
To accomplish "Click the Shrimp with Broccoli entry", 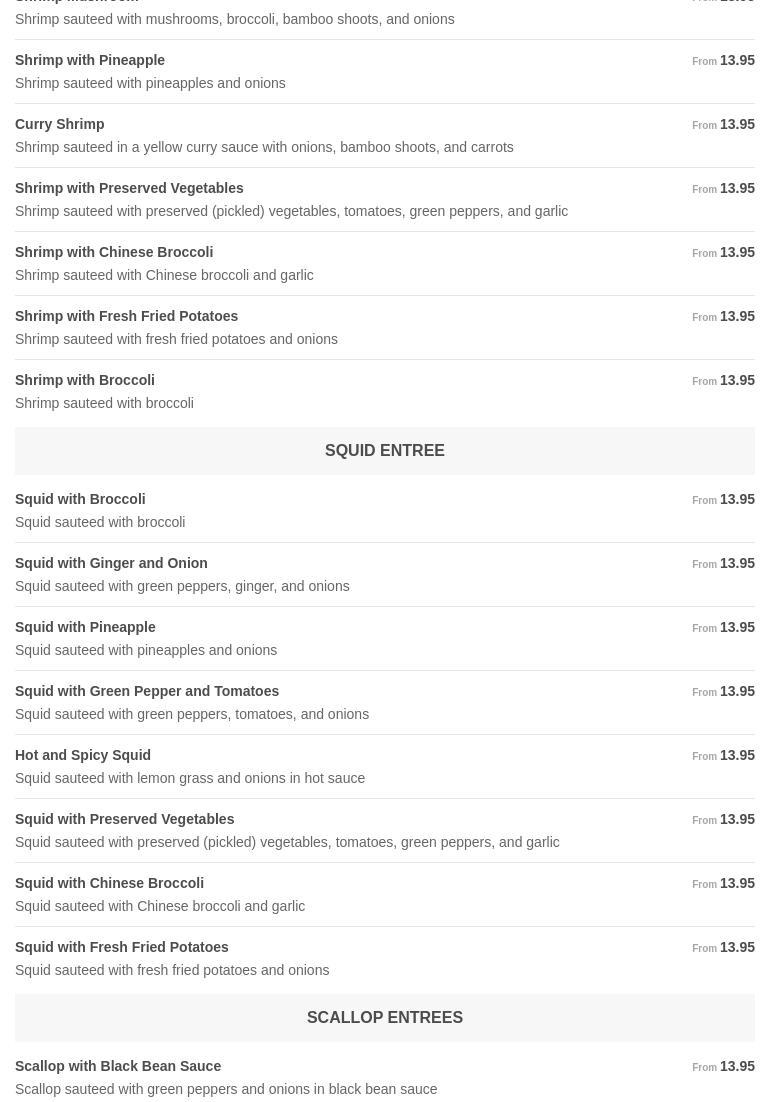I will click(85, 380).
